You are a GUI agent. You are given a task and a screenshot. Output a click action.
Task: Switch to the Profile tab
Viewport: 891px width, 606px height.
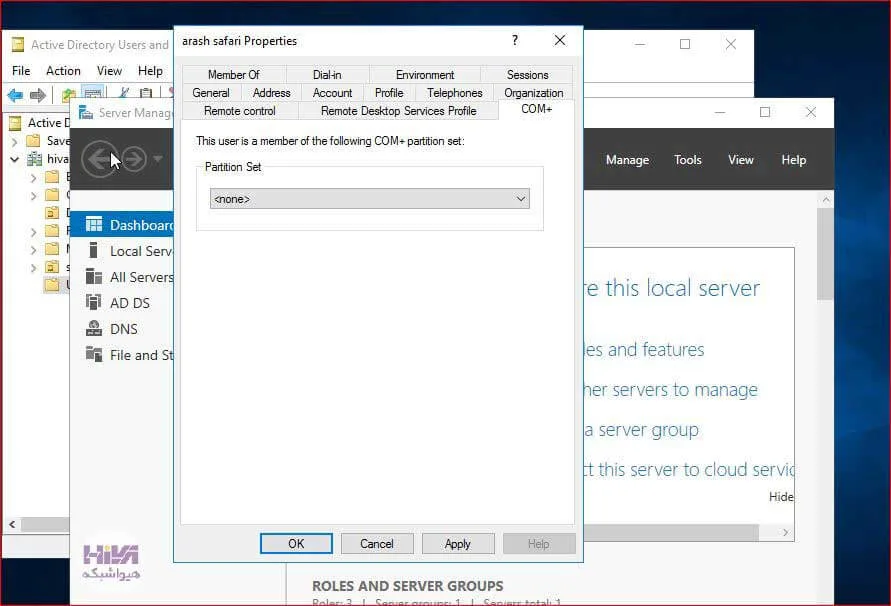point(389,93)
